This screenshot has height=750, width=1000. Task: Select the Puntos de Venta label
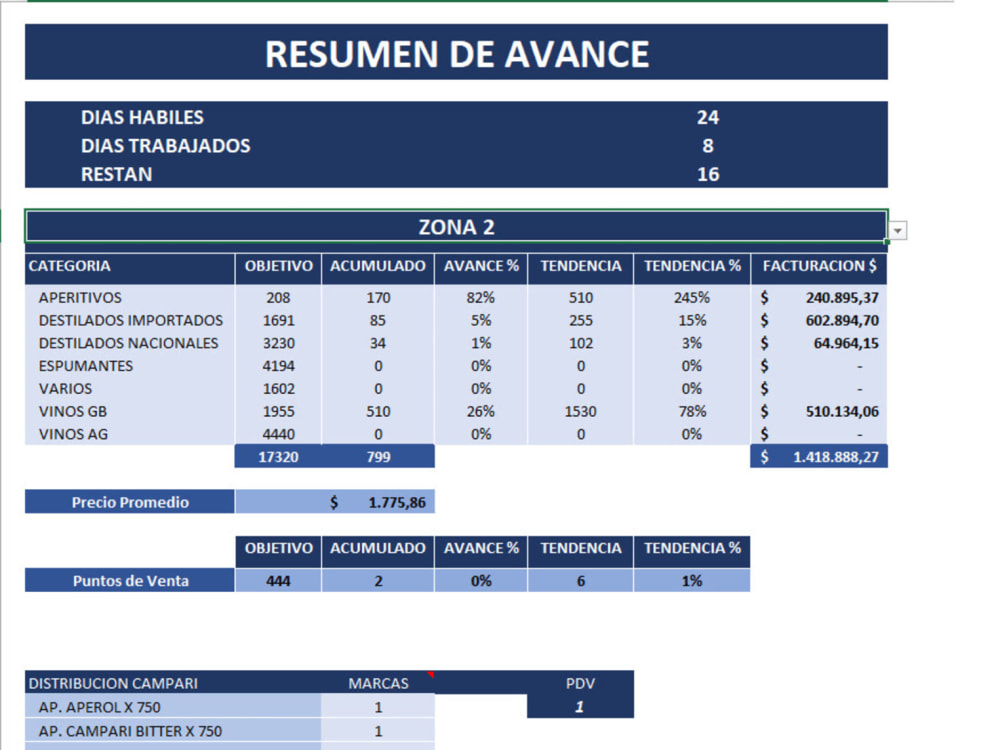tap(130, 580)
